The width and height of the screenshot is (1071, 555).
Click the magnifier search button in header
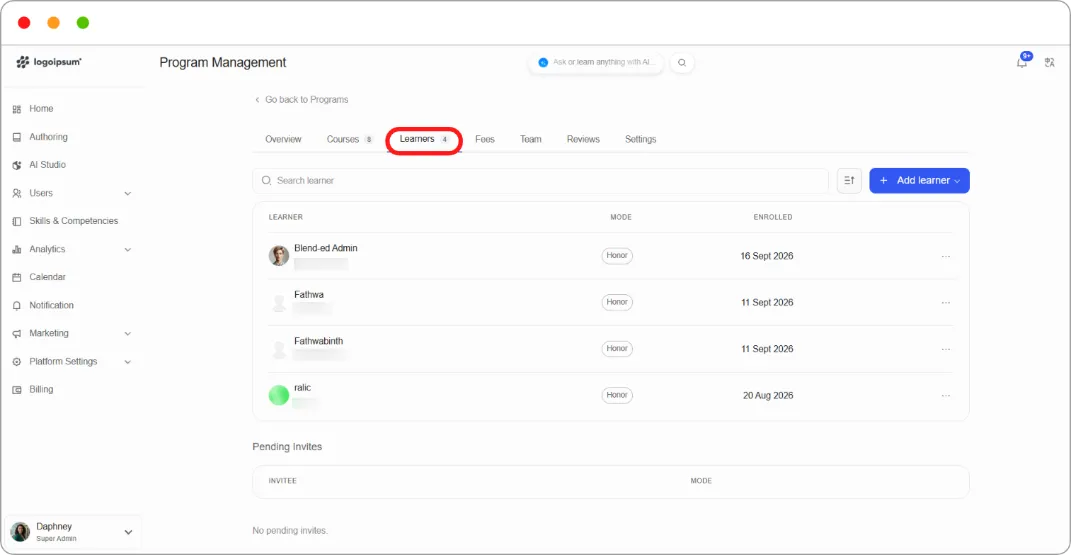[x=682, y=63]
